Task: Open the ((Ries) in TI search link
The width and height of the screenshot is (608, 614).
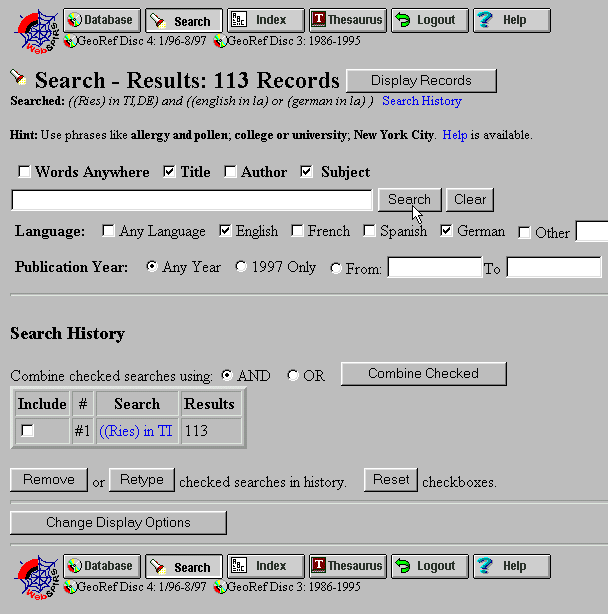Action: [136, 431]
